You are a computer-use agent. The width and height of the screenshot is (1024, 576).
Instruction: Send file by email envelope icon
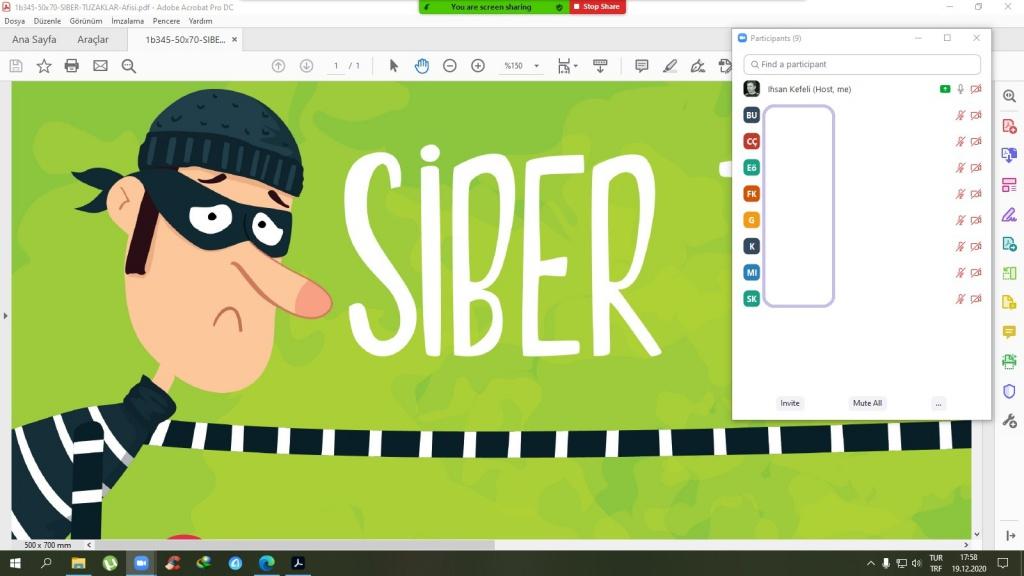point(100,66)
